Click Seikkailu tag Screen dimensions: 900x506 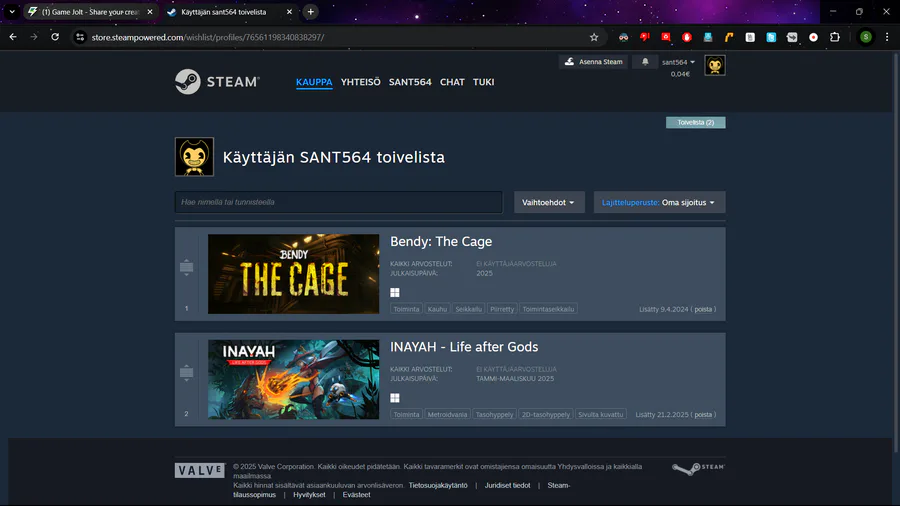pos(468,309)
